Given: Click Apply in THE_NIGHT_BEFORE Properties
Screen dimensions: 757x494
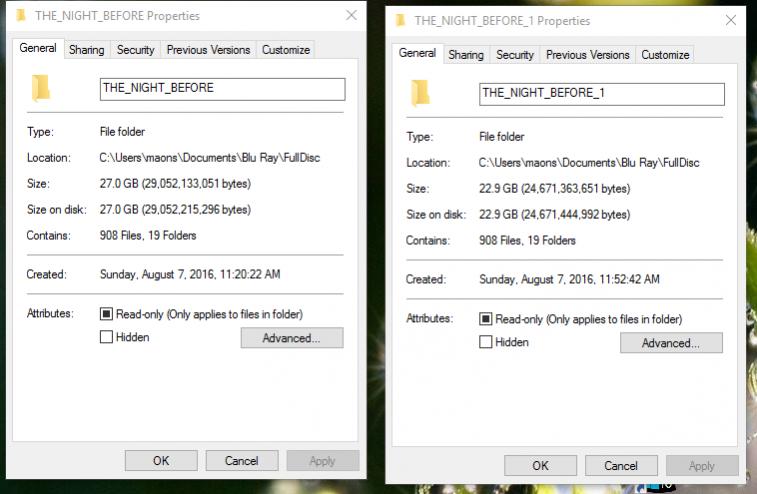Looking at the screenshot, I should 322,461.
